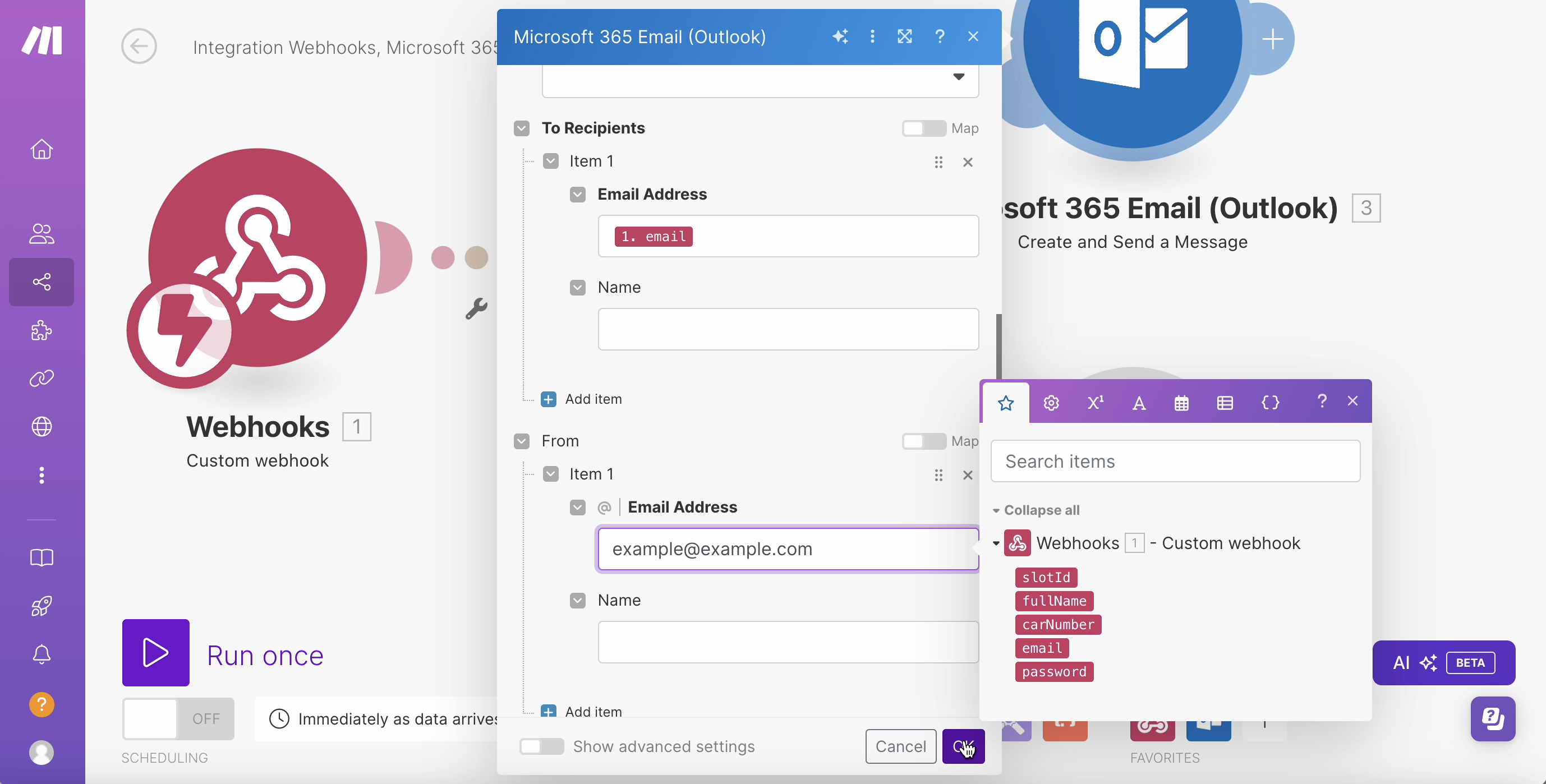Click Search items field
Viewport: 1546px width, 784px height.
[x=1175, y=460]
